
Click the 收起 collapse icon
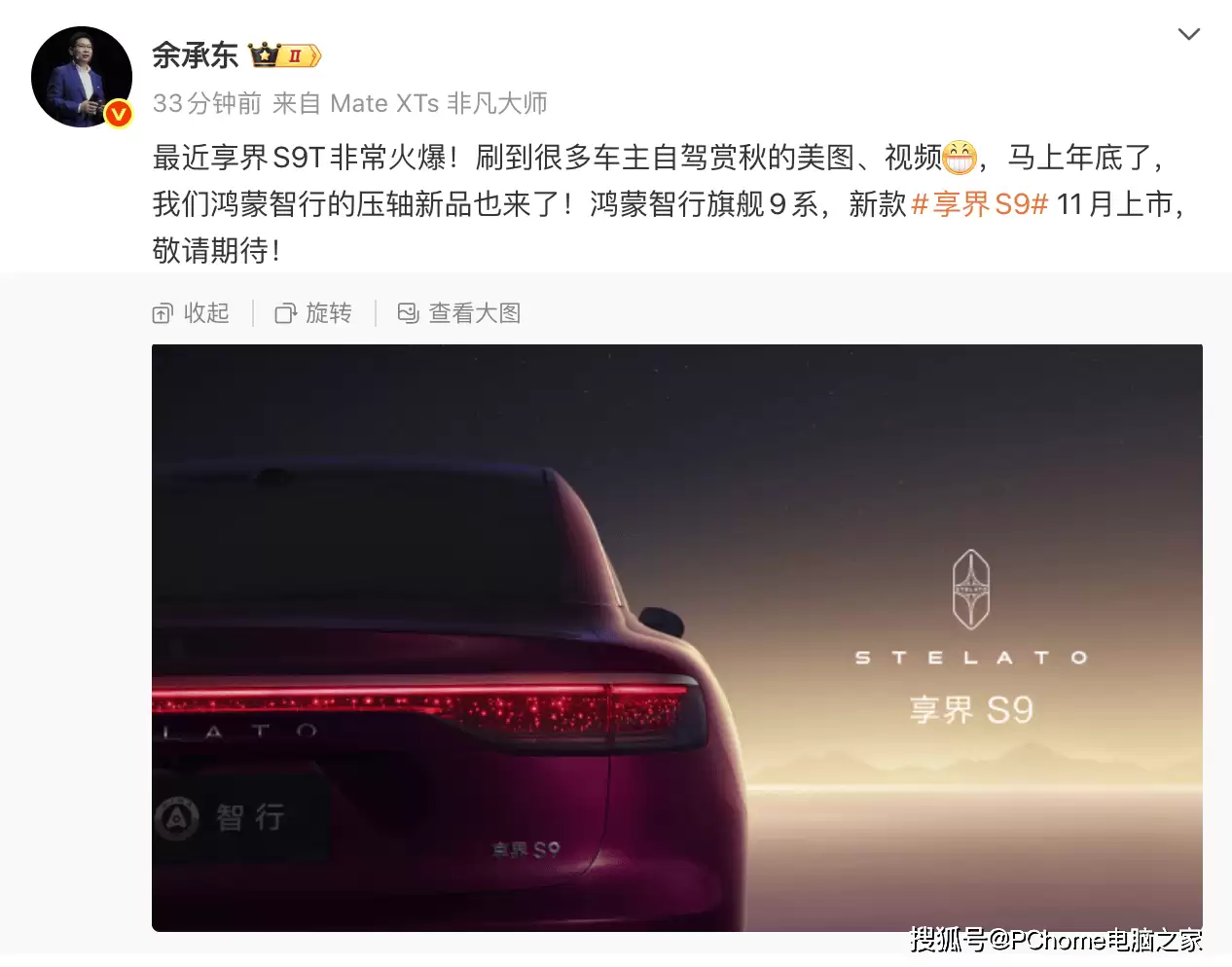pyautogui.click(x=163, y=313)
